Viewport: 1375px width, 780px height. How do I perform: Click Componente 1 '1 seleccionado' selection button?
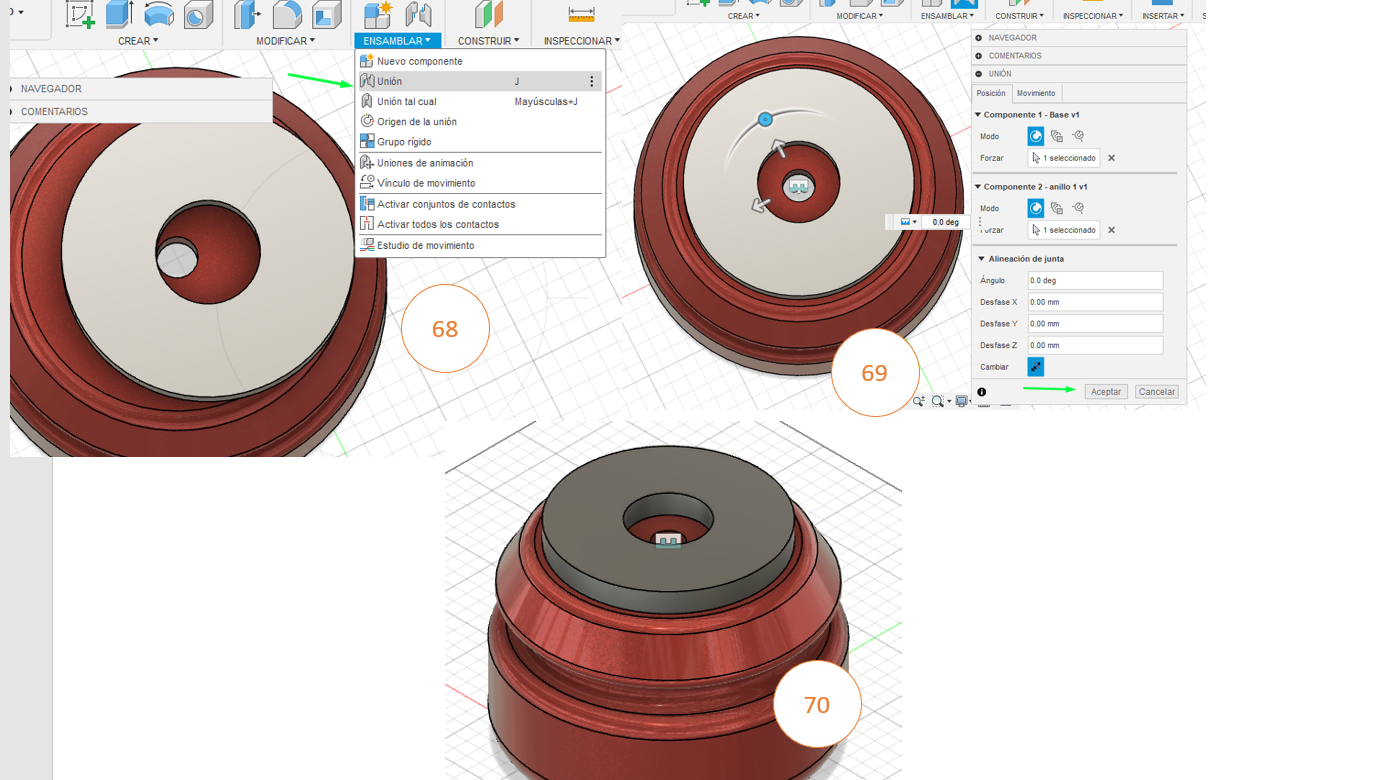1064,158
